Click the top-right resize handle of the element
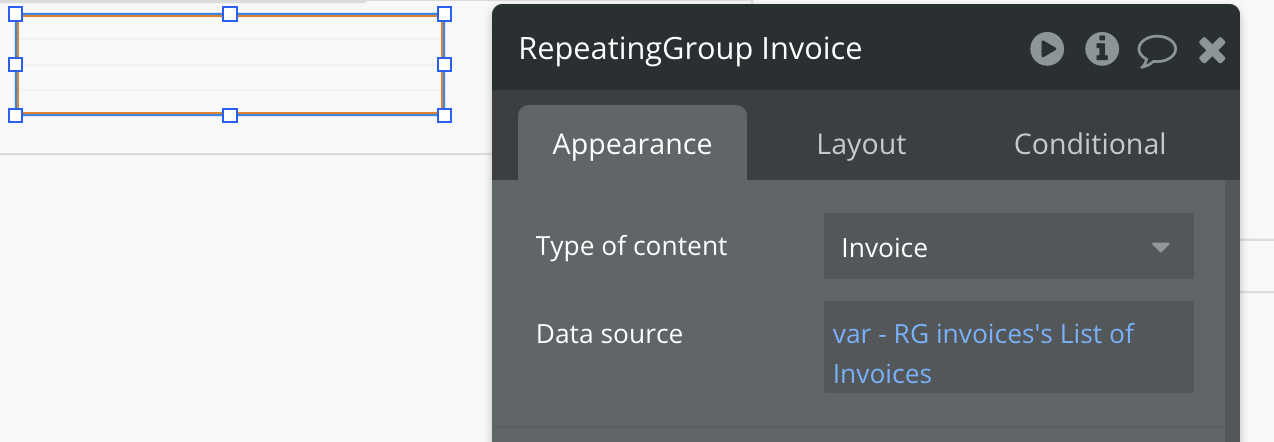The image size is (1274, 442). (445, 14)
